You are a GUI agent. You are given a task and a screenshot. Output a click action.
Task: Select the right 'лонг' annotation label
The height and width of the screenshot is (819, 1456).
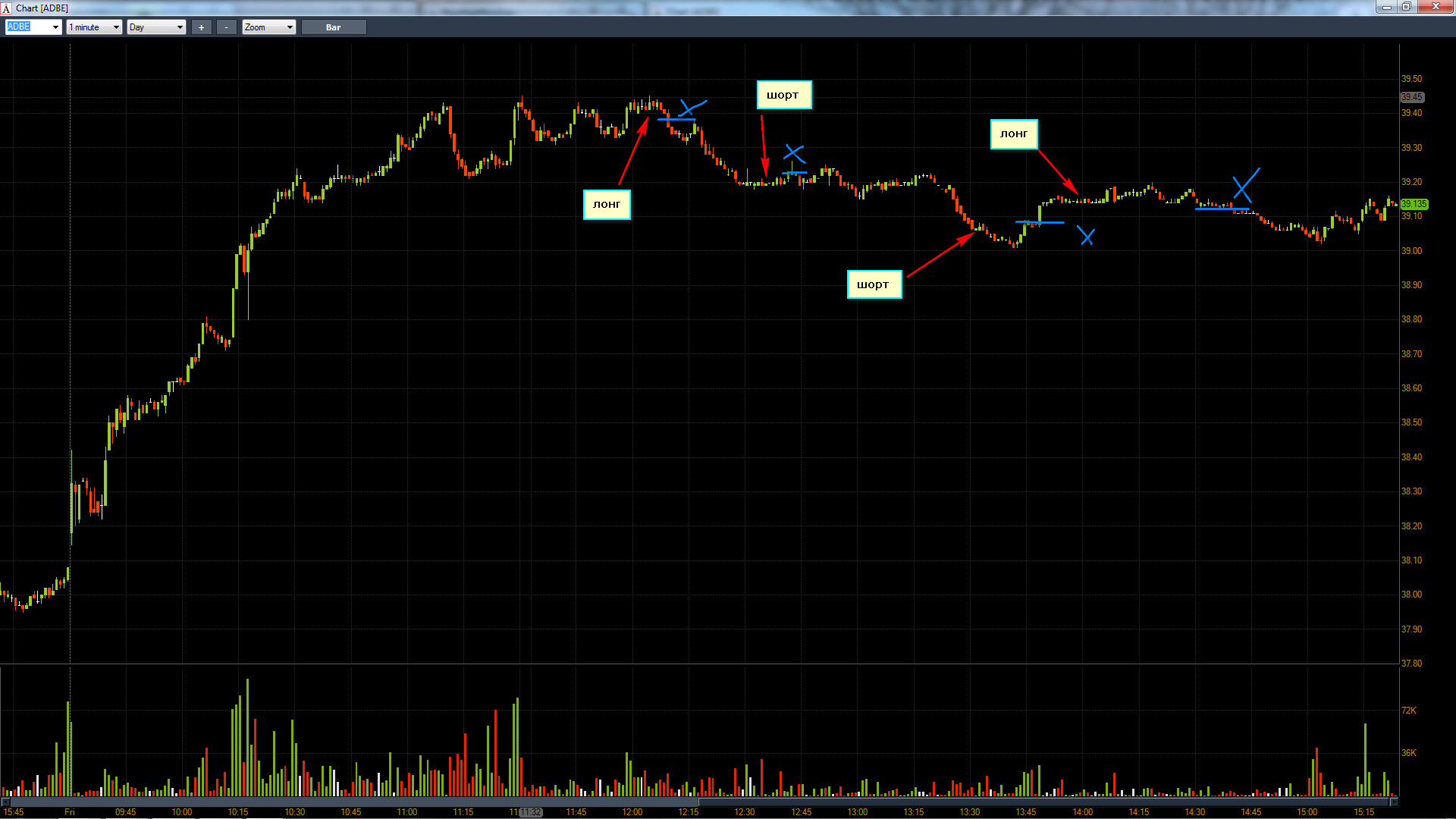coord(1014,134)
